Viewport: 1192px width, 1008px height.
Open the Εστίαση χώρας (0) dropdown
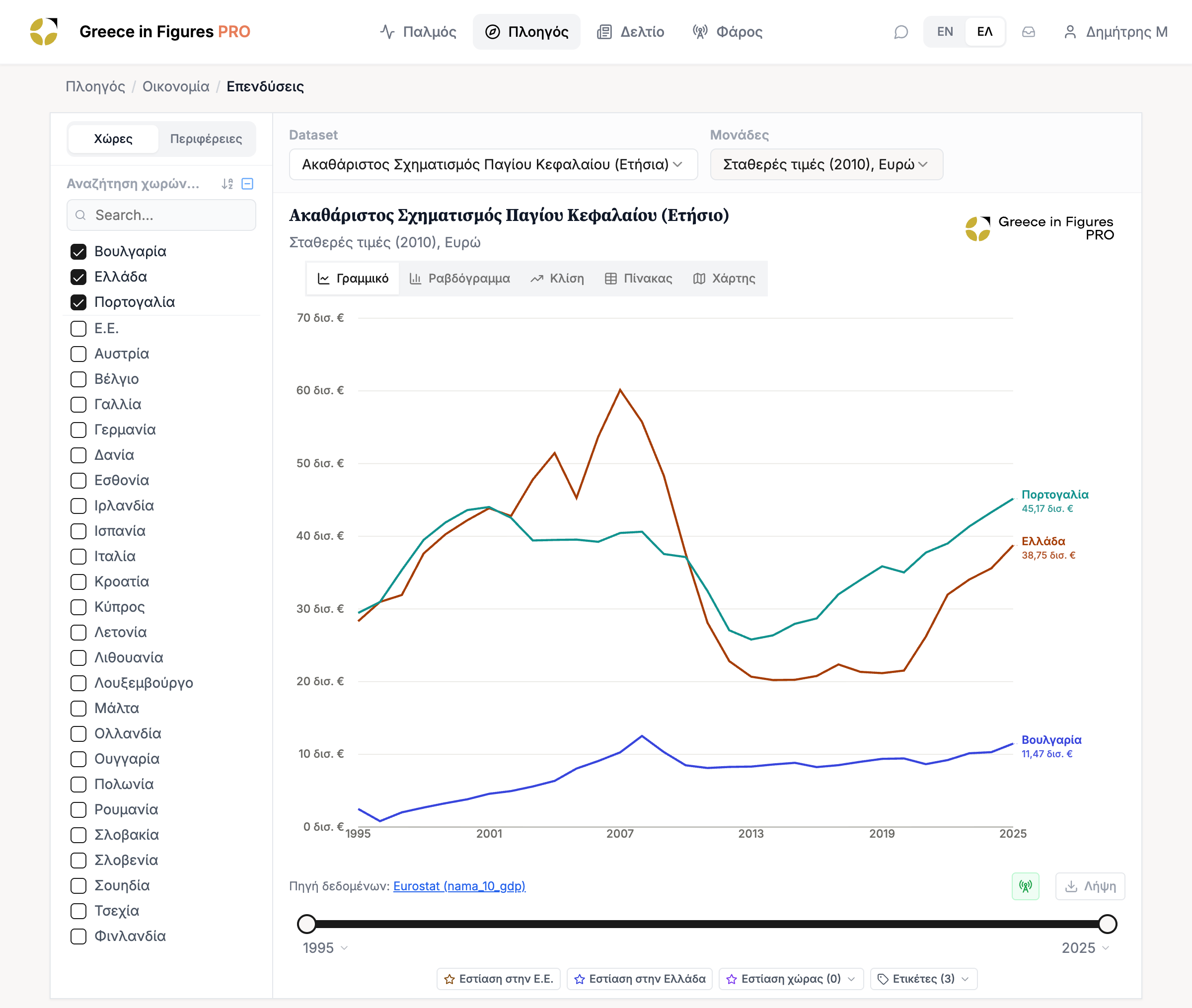791,979
